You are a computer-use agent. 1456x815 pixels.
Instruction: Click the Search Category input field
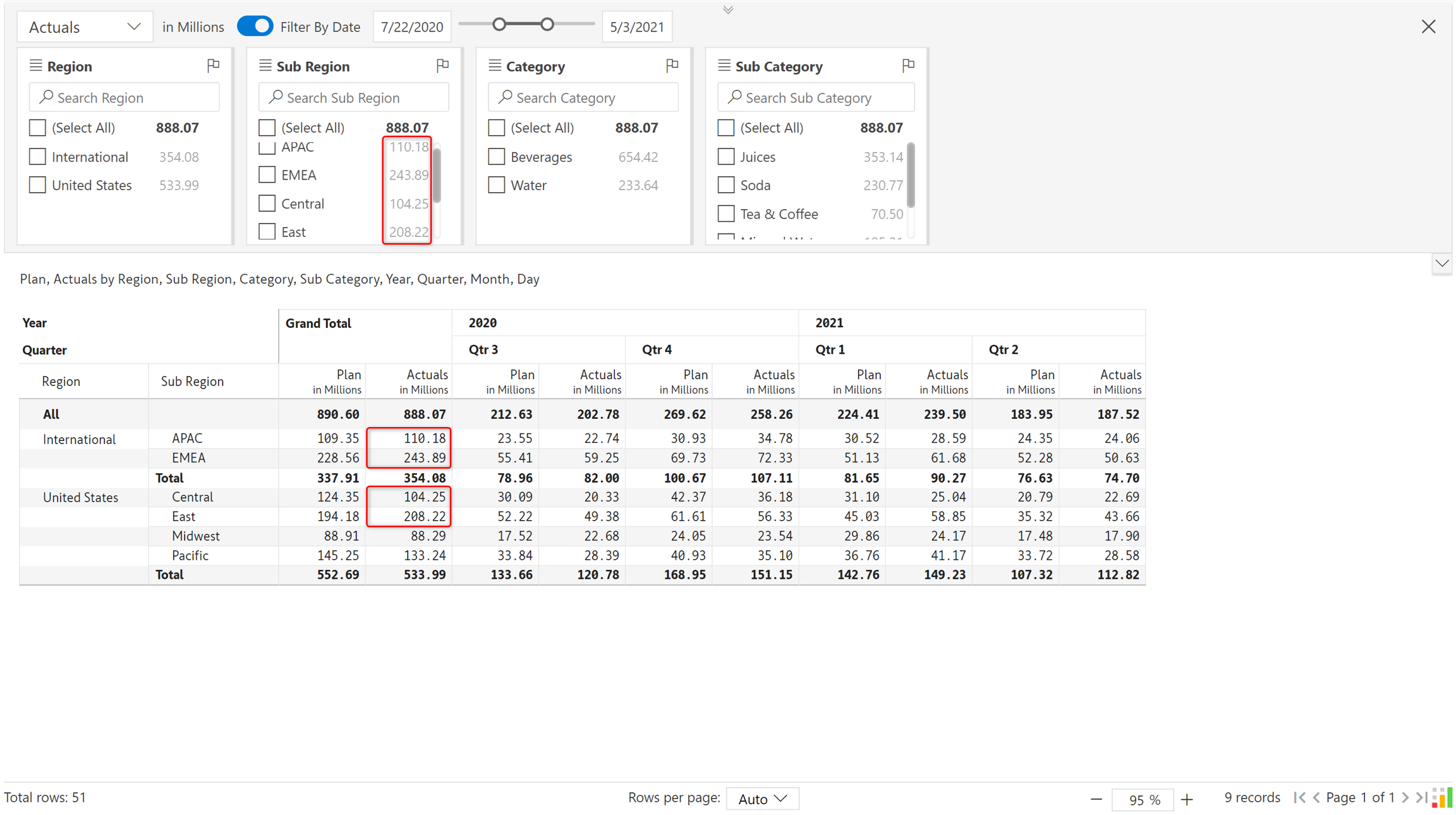(583, 98)
